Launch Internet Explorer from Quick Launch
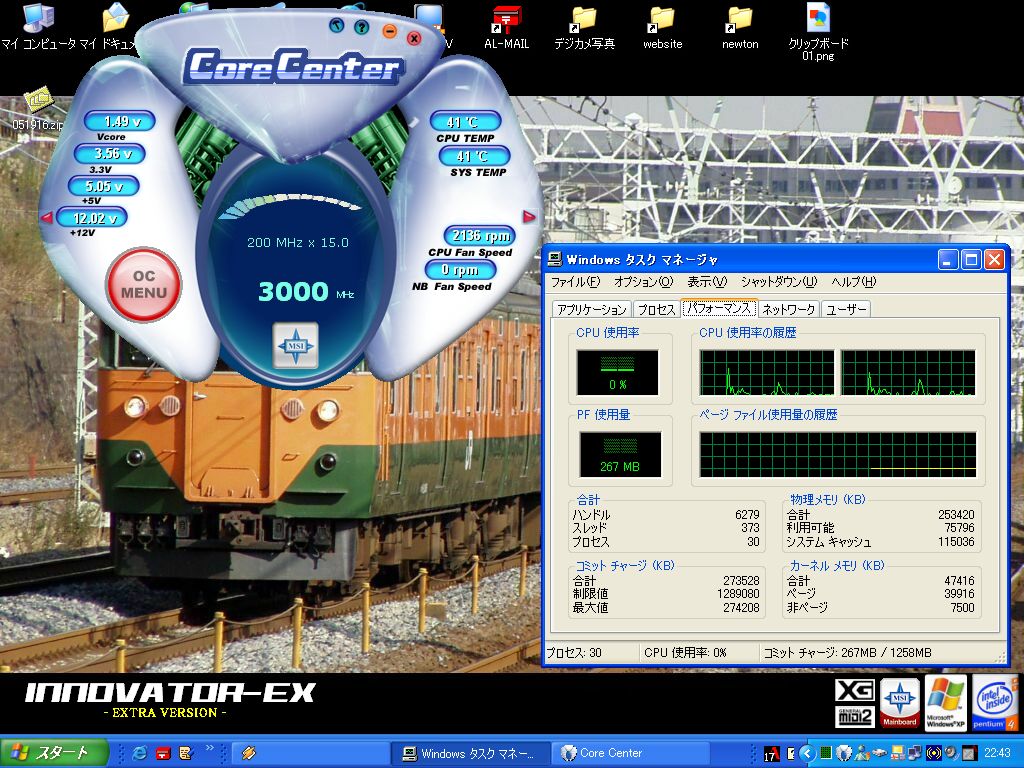Image resolution: width=1024 pixels, height=768 pixels. point(139,753)
